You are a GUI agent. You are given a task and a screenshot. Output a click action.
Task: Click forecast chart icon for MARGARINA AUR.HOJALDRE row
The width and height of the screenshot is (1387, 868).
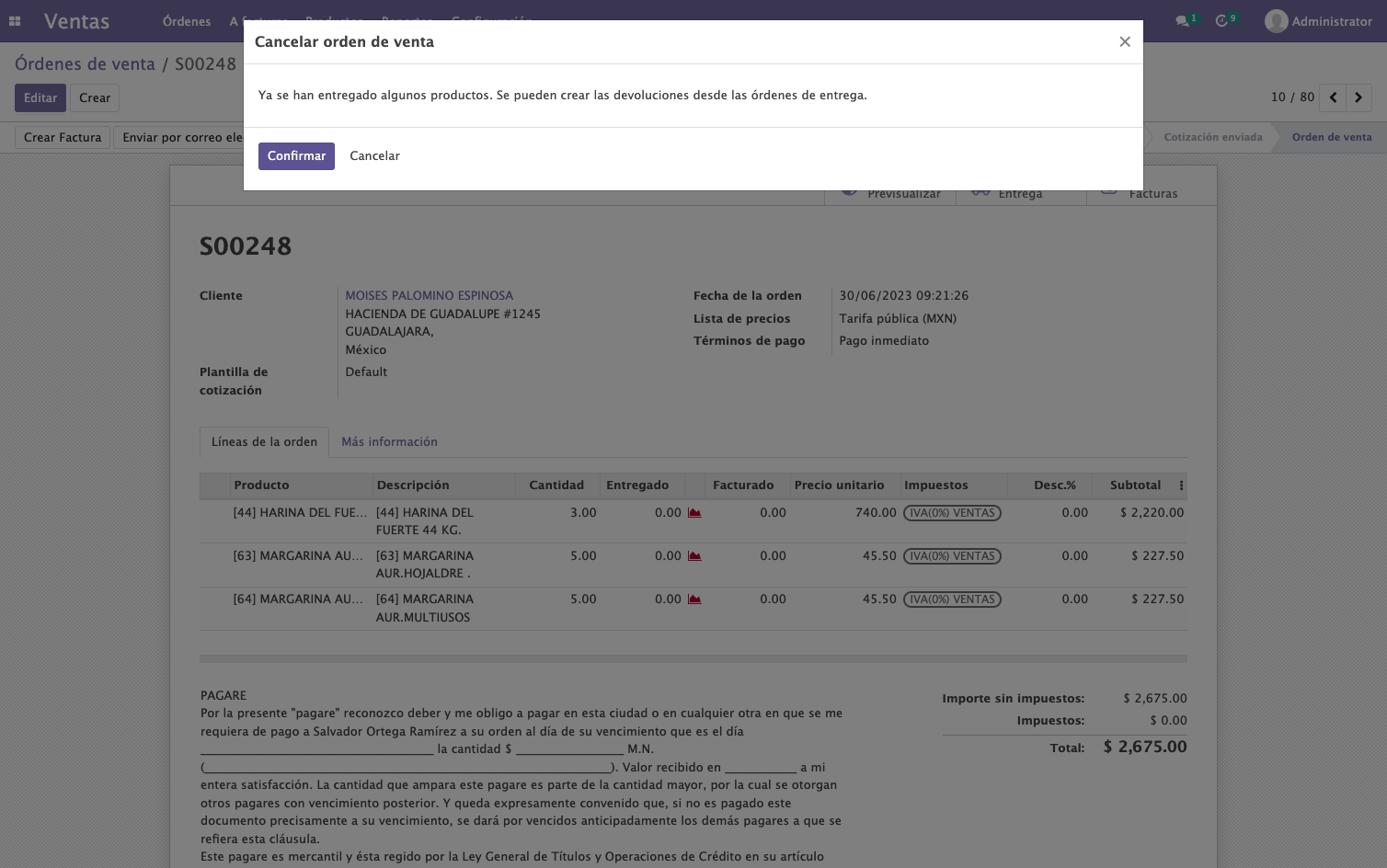pos(694,556)
